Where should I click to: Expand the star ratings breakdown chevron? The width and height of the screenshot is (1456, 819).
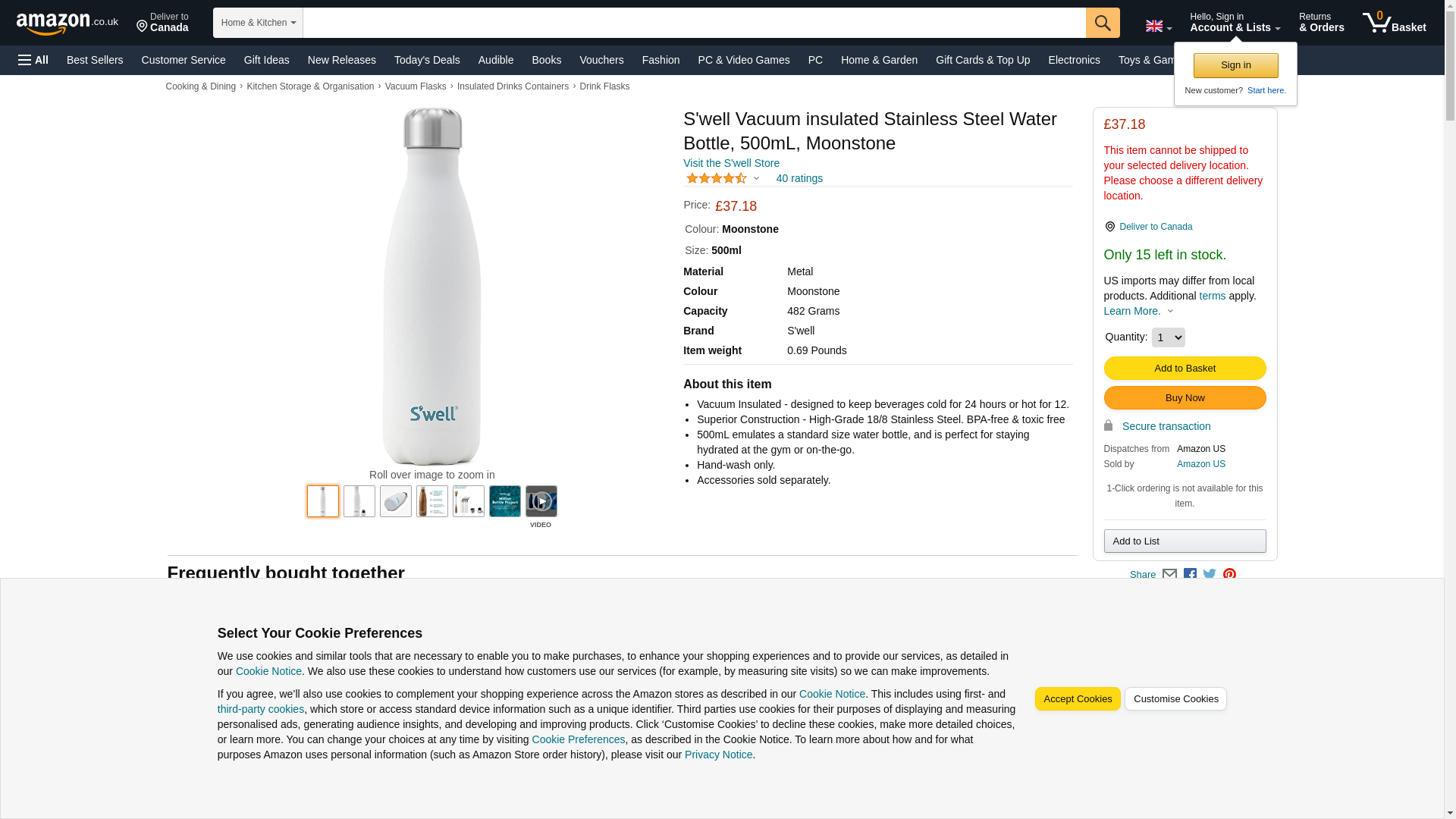pyautogui.click(x=756, y=179)
